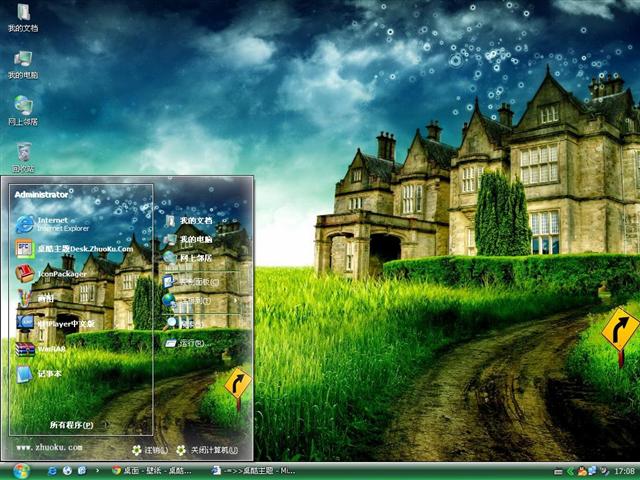Open 我的电脑 in start menu right column
The image size is (640, 480).
pyautogui.click(x=188, y=239)
